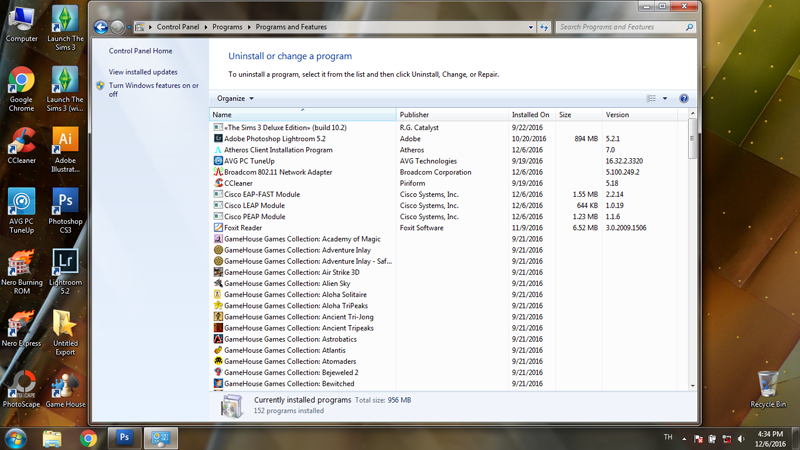Sort by the Publisher column header

click(452, 115)
